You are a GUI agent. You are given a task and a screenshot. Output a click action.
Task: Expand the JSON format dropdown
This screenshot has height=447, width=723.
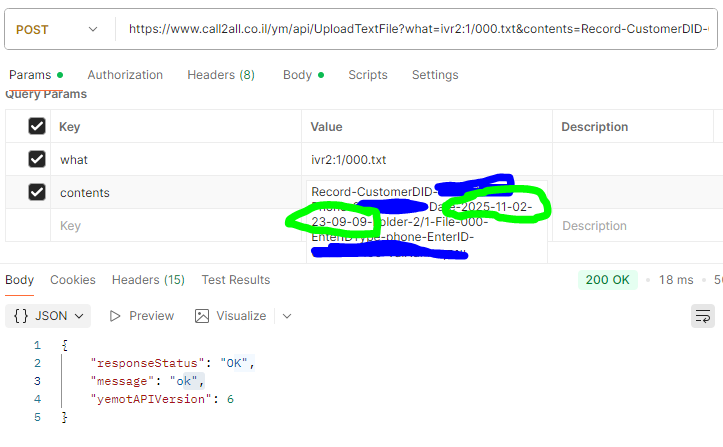click(48, 316)
